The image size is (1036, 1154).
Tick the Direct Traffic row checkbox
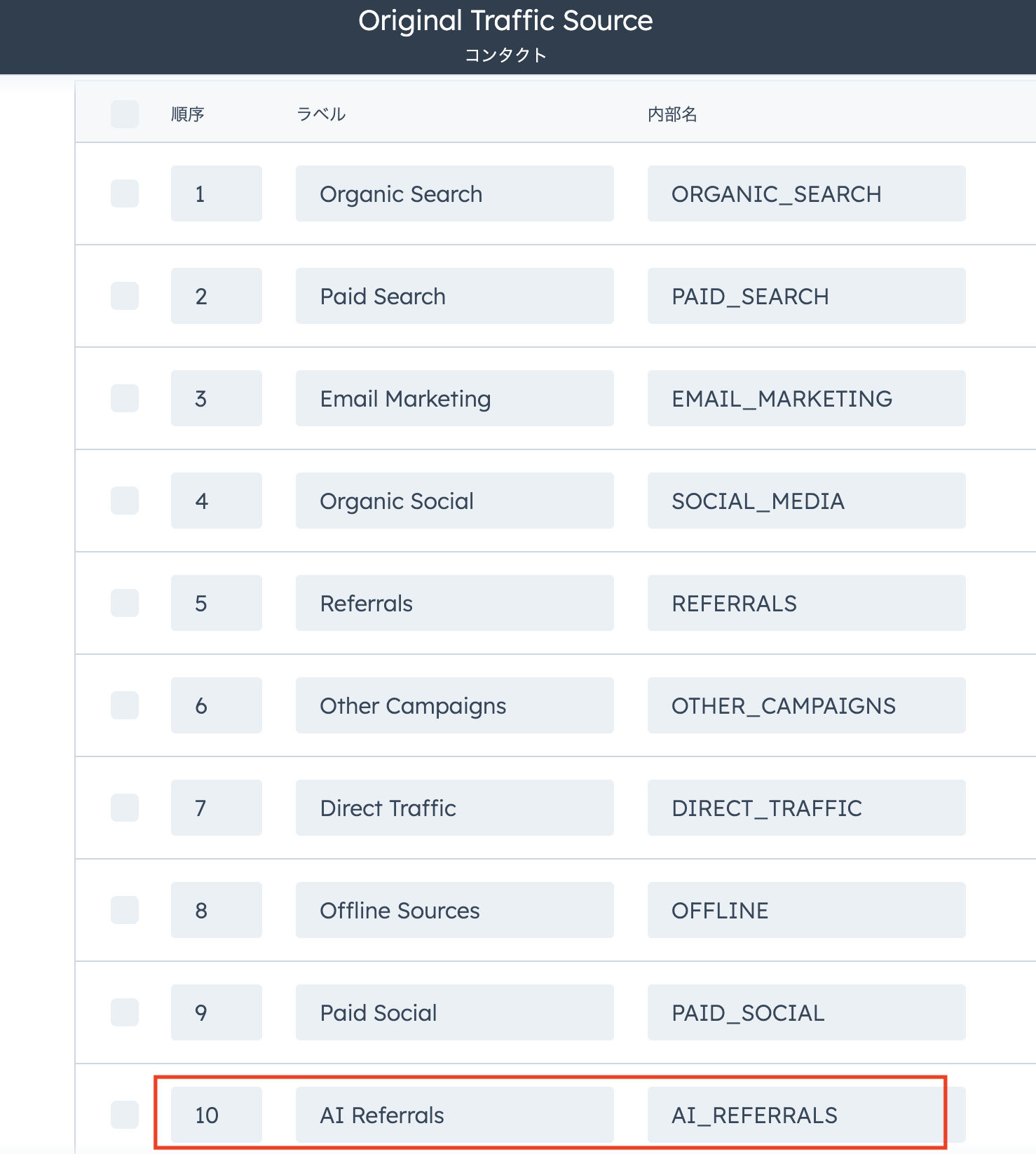coord(125,808)
